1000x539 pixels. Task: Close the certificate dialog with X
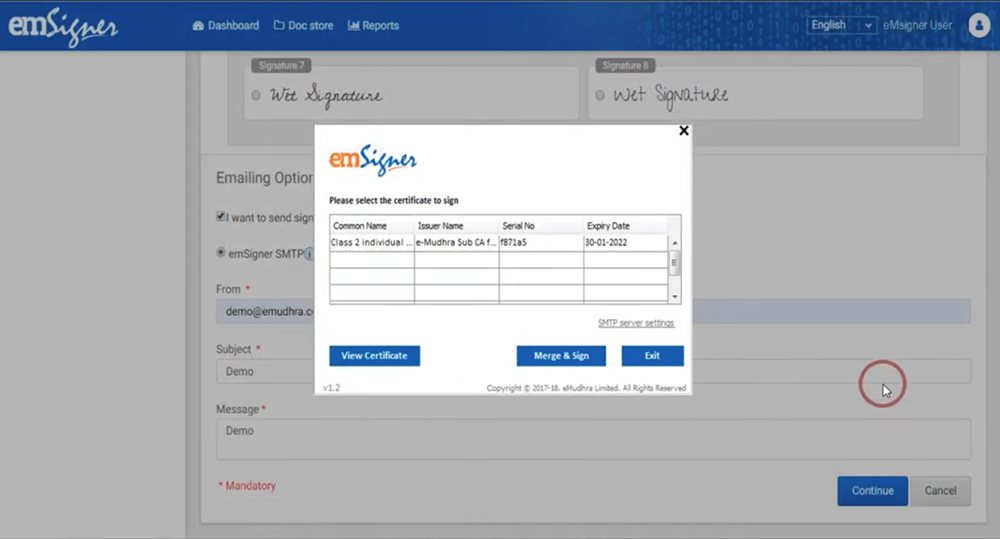684,131
